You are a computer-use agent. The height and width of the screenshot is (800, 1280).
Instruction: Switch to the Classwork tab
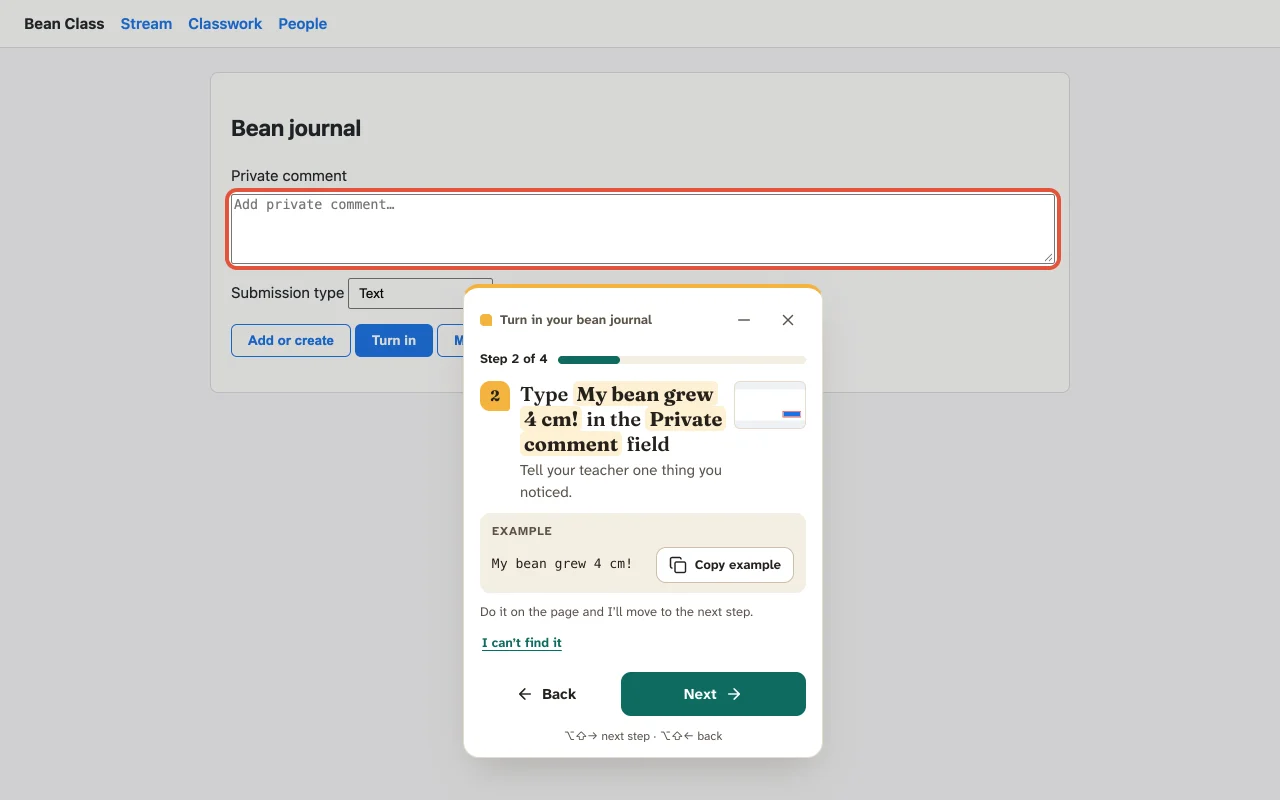point(225,24)
